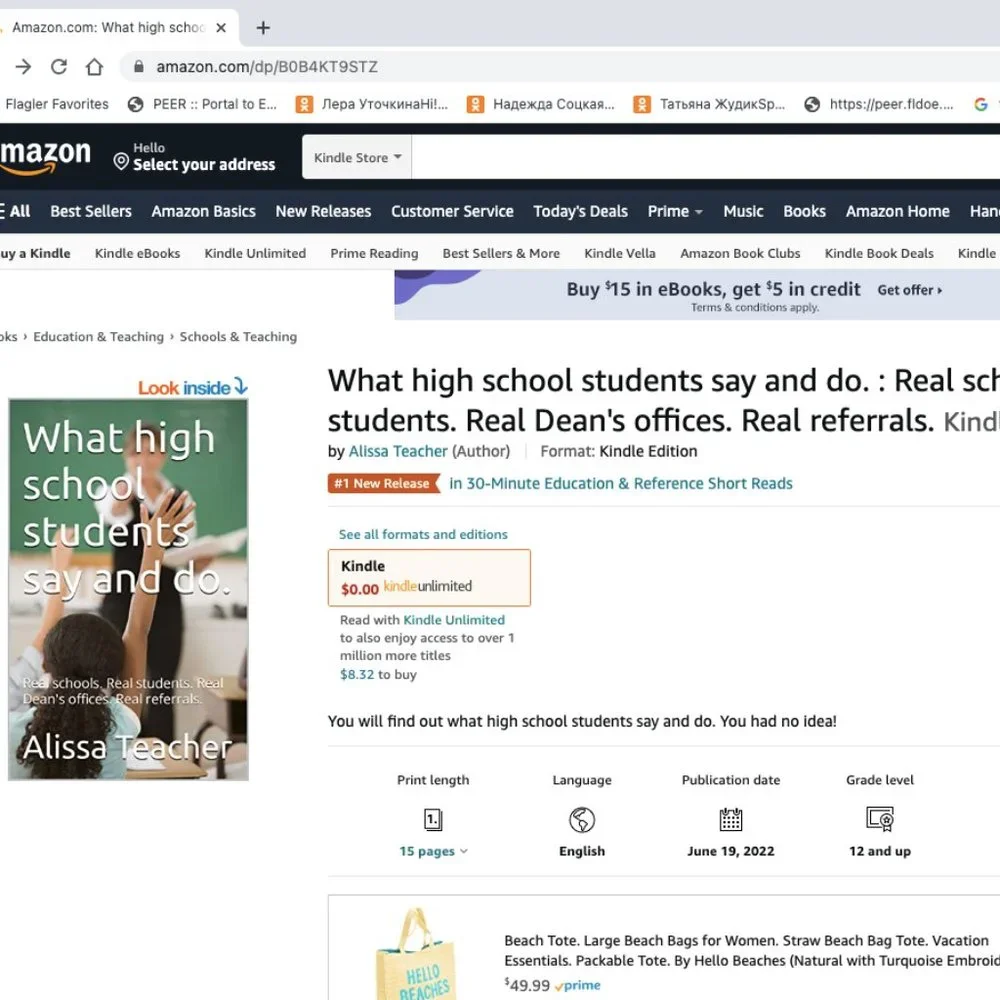This screenshot has height=1000, width=1000.
Task: Select Books in the navigation bar
Action: click(x=804, y=212)
